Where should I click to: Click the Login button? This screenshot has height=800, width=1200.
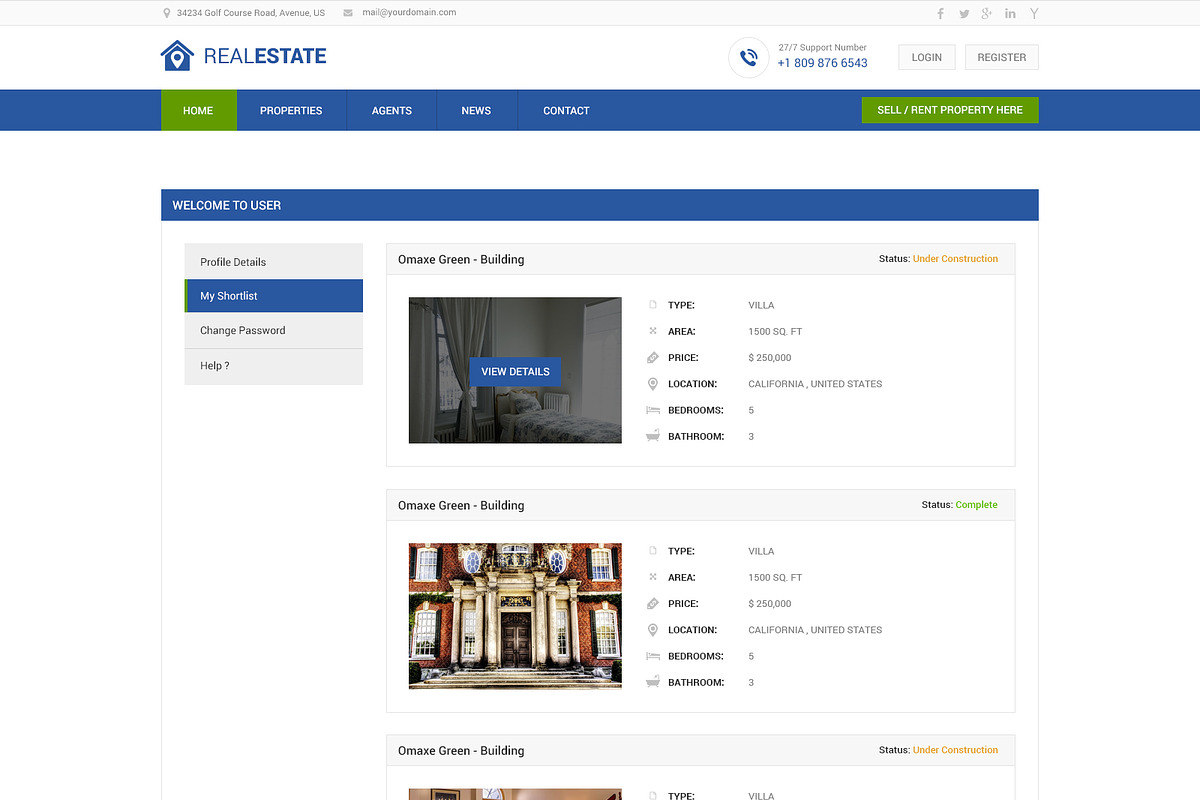(x=927, y=57)
